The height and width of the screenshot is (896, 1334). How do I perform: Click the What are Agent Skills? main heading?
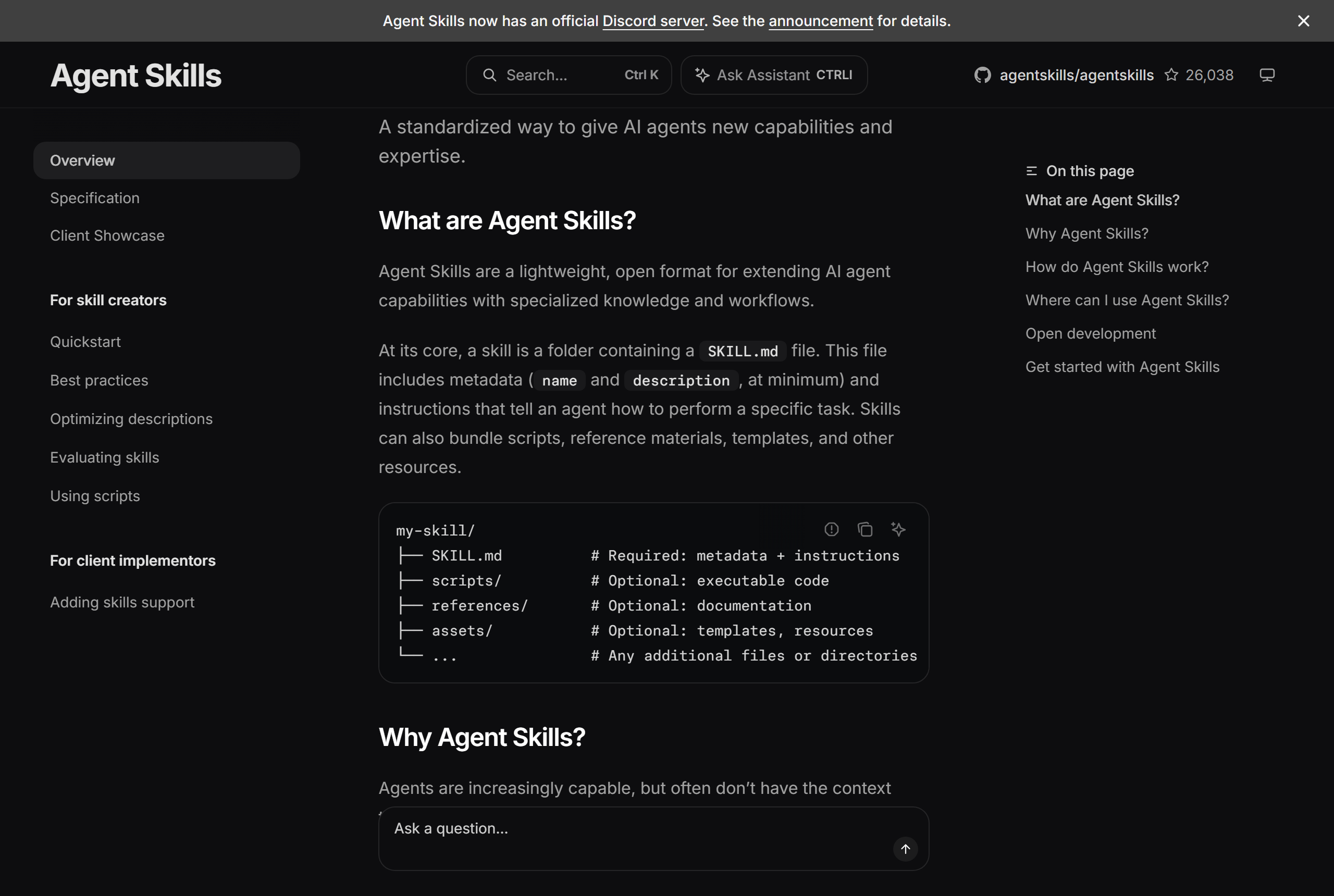[507, 220]
